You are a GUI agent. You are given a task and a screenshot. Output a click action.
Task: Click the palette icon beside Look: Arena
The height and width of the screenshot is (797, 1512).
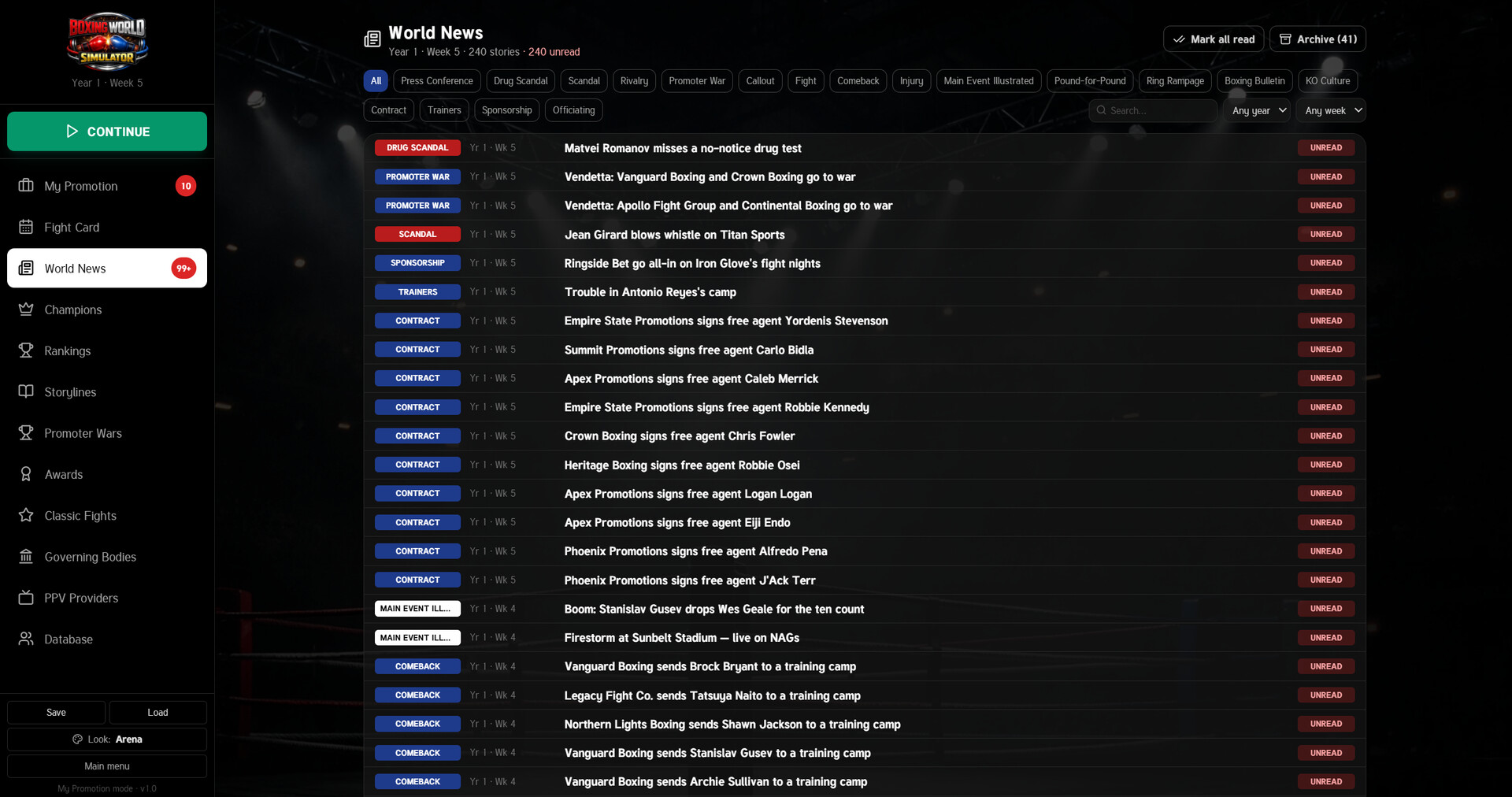pyautogui.click(x=77, y=740)
